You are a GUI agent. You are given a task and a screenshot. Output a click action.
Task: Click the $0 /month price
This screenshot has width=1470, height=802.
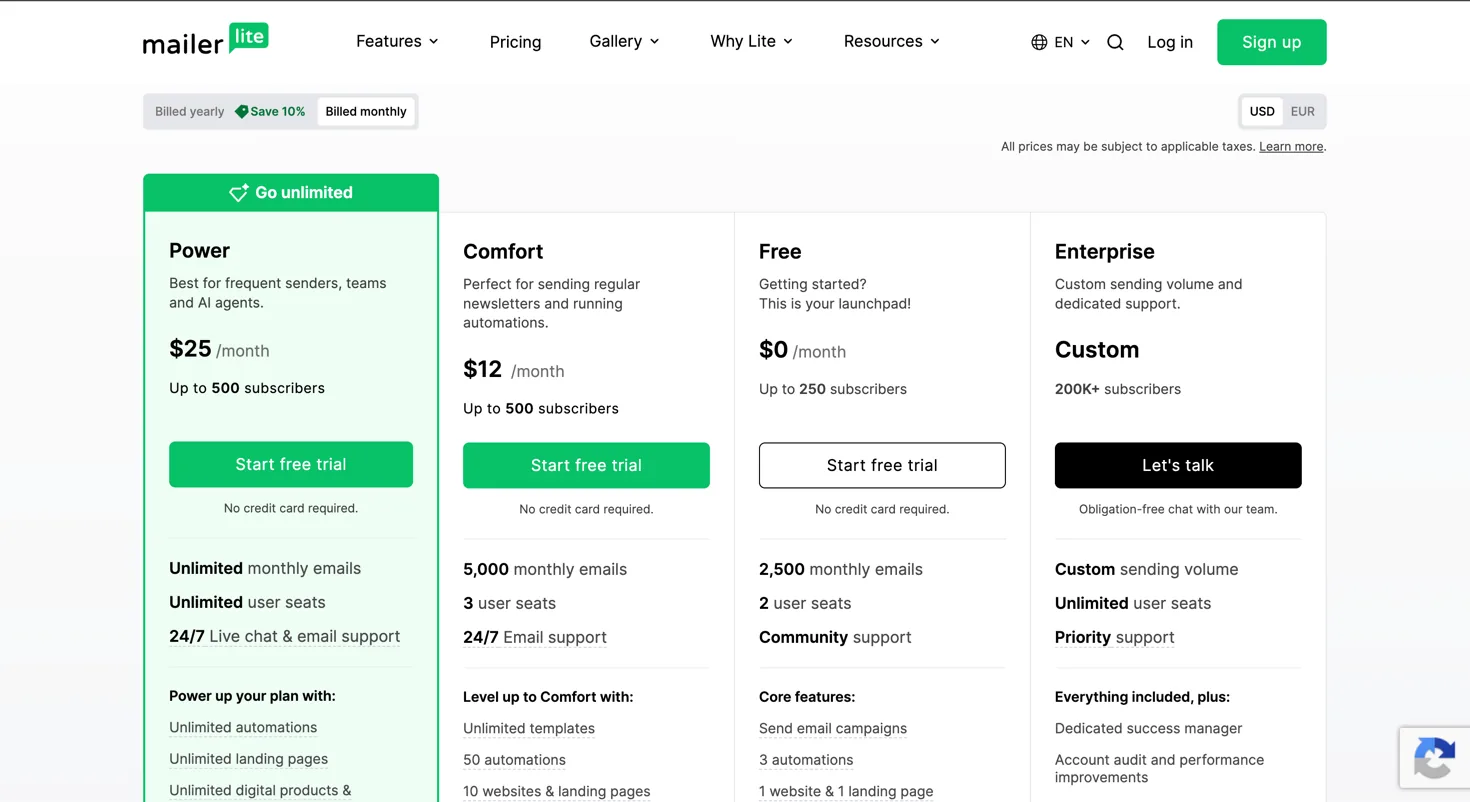click(x=802, y=350)
